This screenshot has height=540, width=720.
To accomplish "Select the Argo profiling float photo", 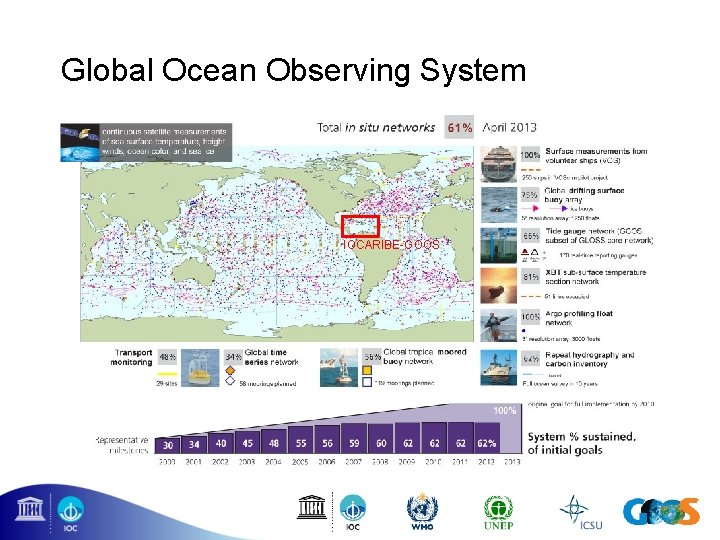I will click(x=499, y=326).
